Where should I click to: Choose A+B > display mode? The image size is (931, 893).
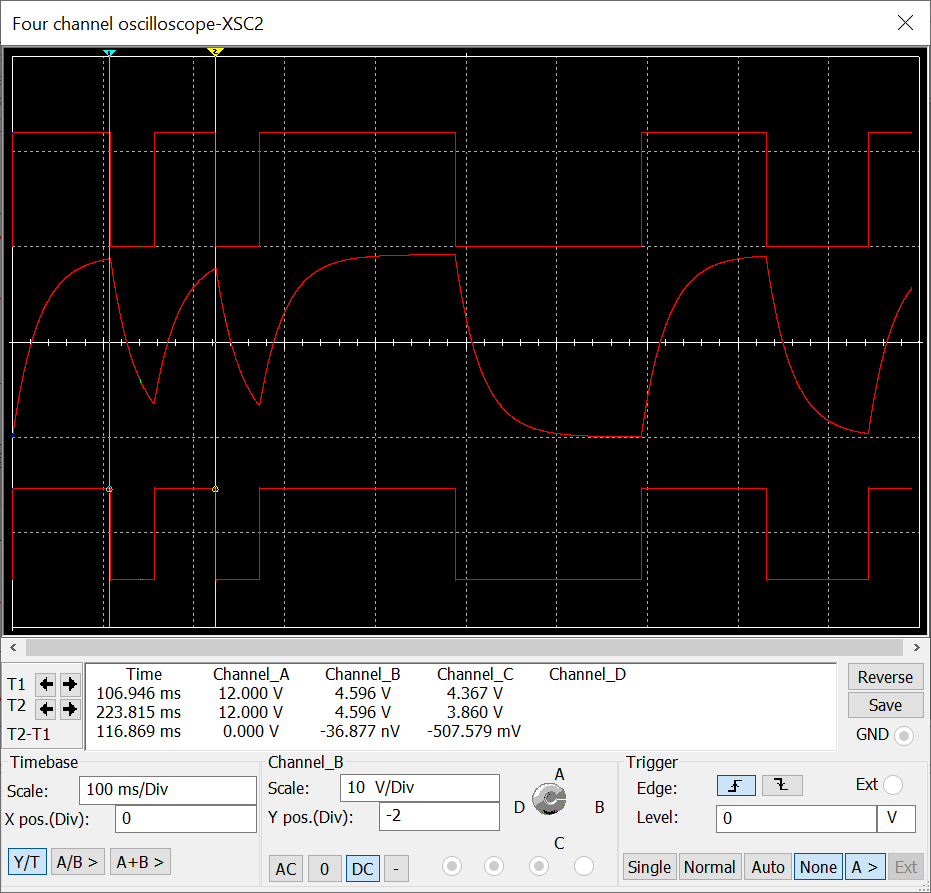tap(141, 862)
